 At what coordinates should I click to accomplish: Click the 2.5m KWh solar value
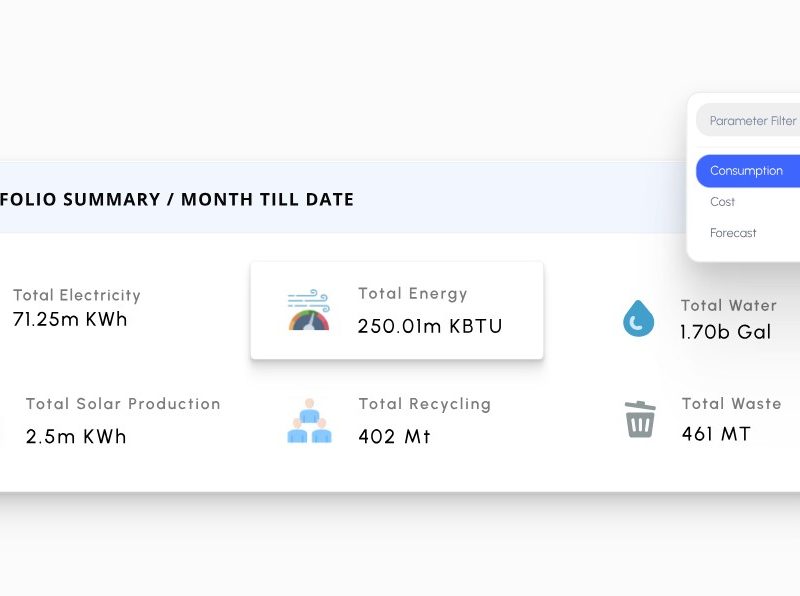click(77, 437)
